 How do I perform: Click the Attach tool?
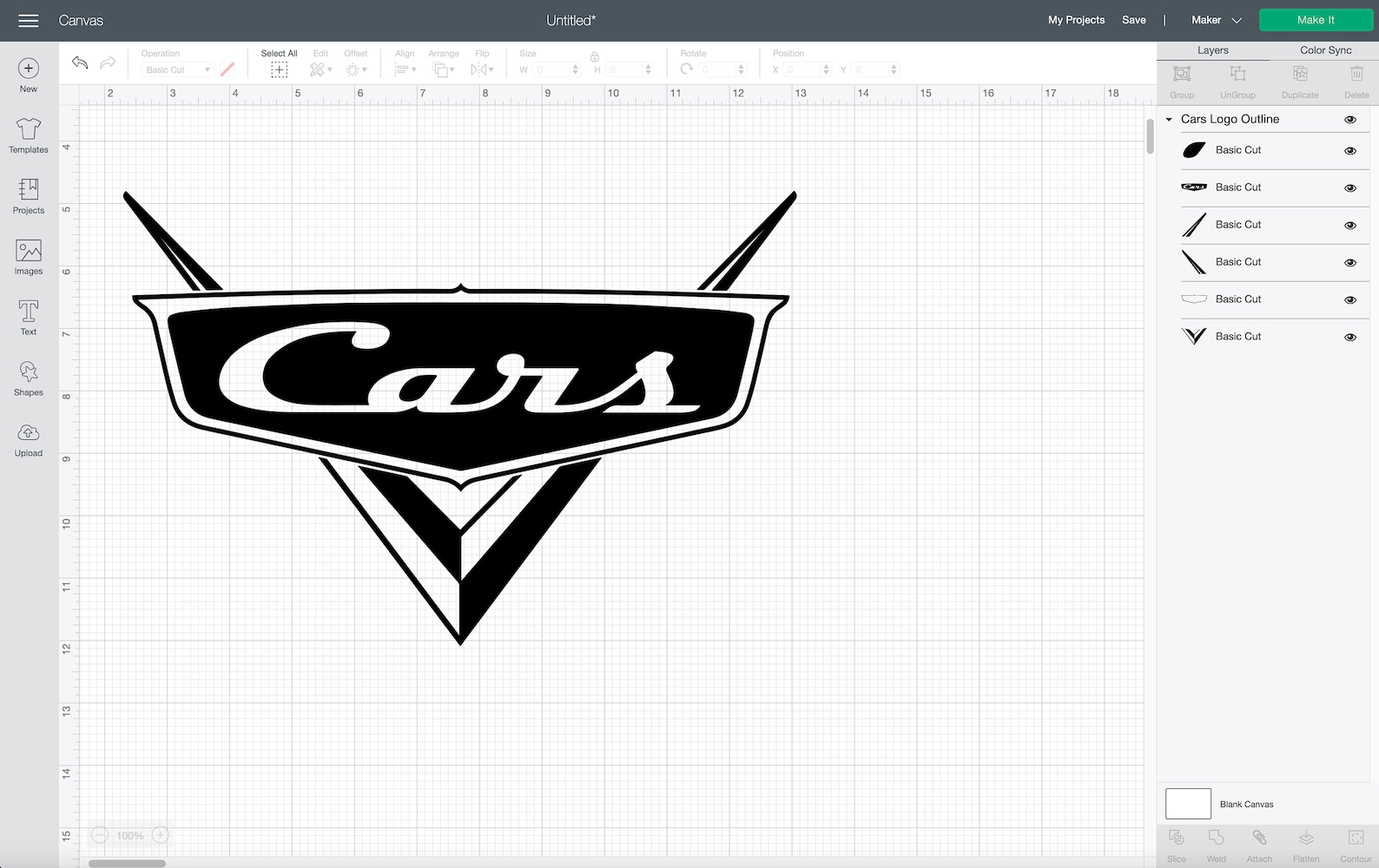point(1259,838)
